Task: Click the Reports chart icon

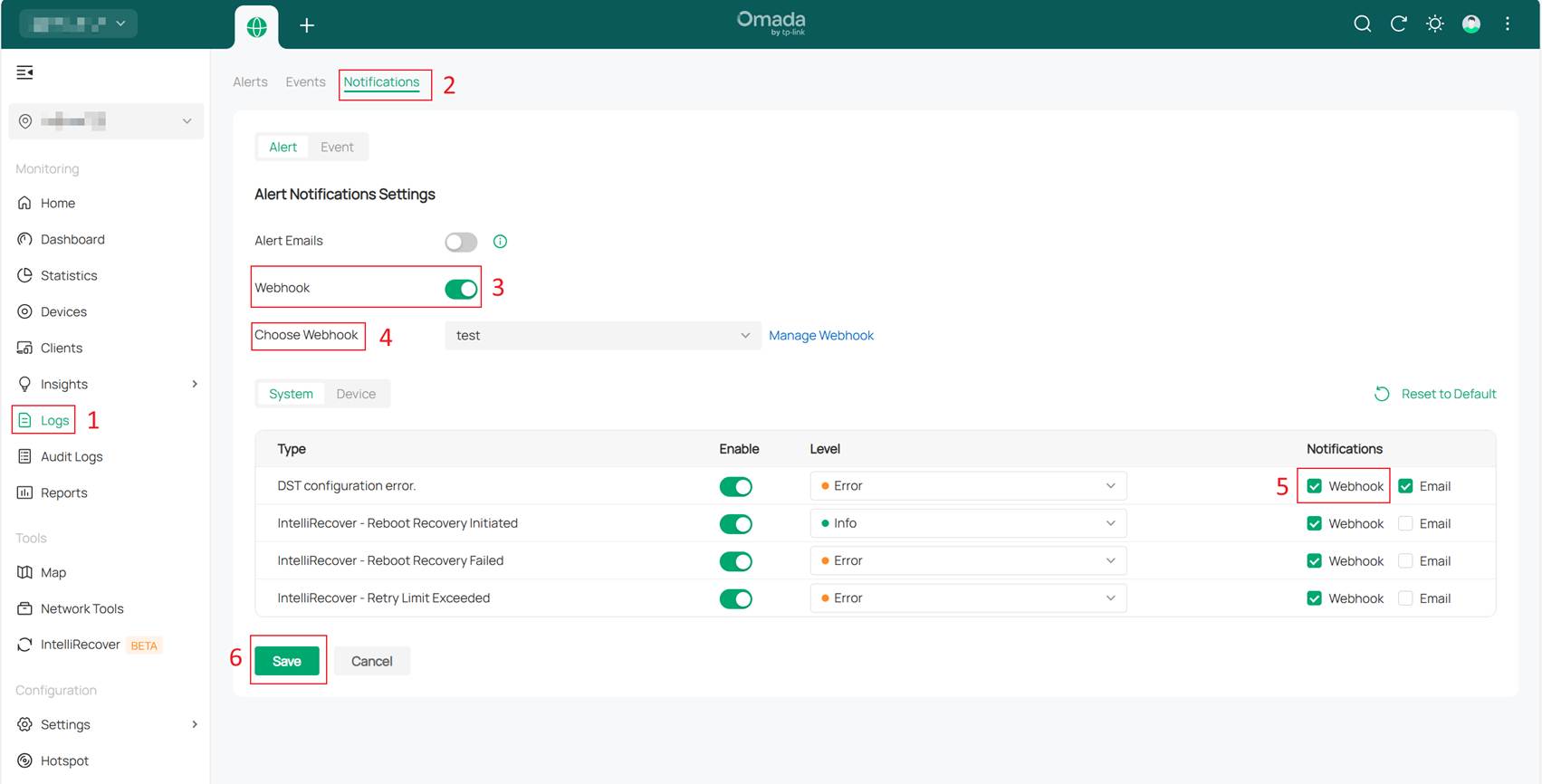Action: point(24,492)
